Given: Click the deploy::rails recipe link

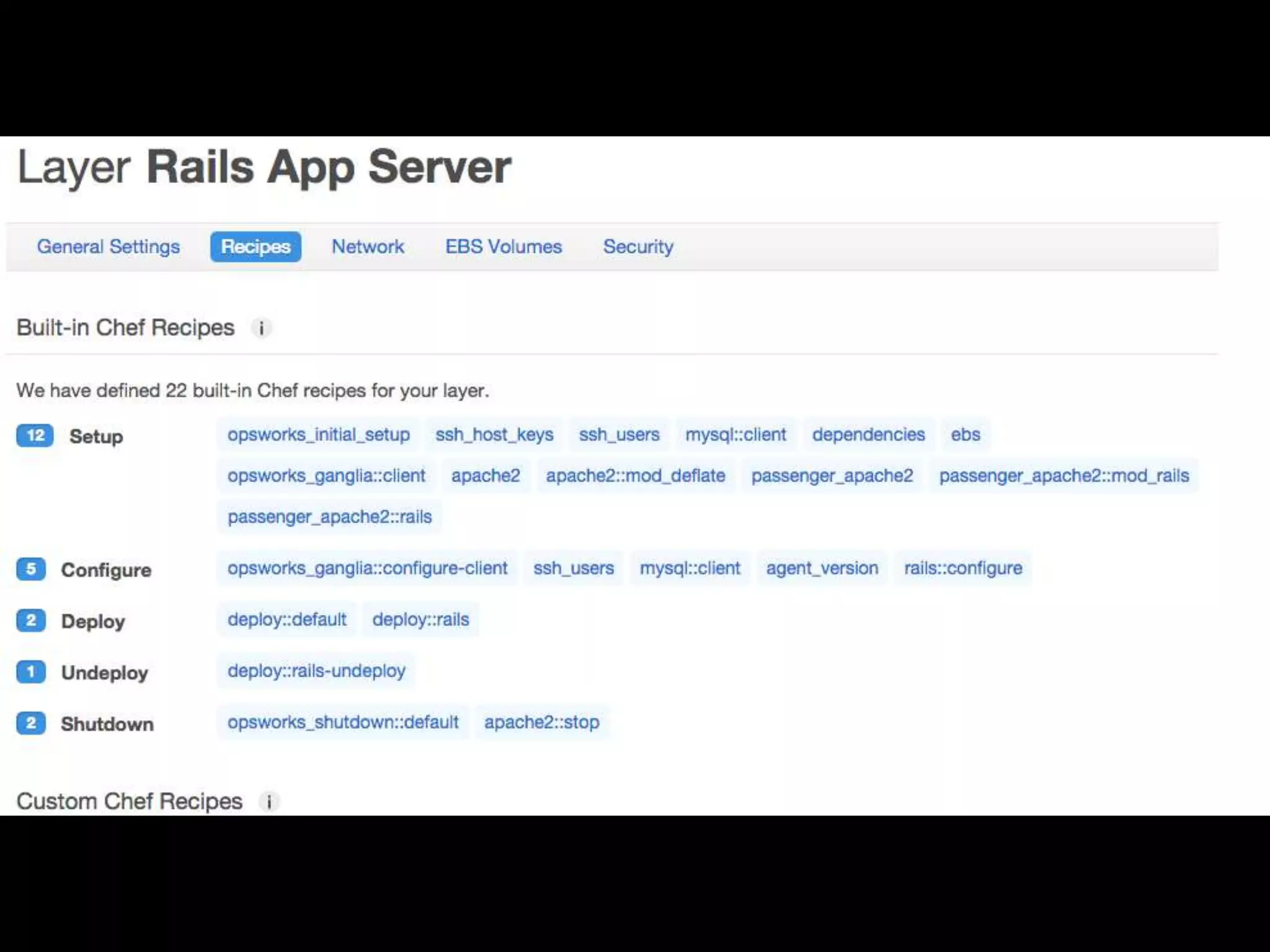Looking at the screenshot, I should tap(420, 619).
